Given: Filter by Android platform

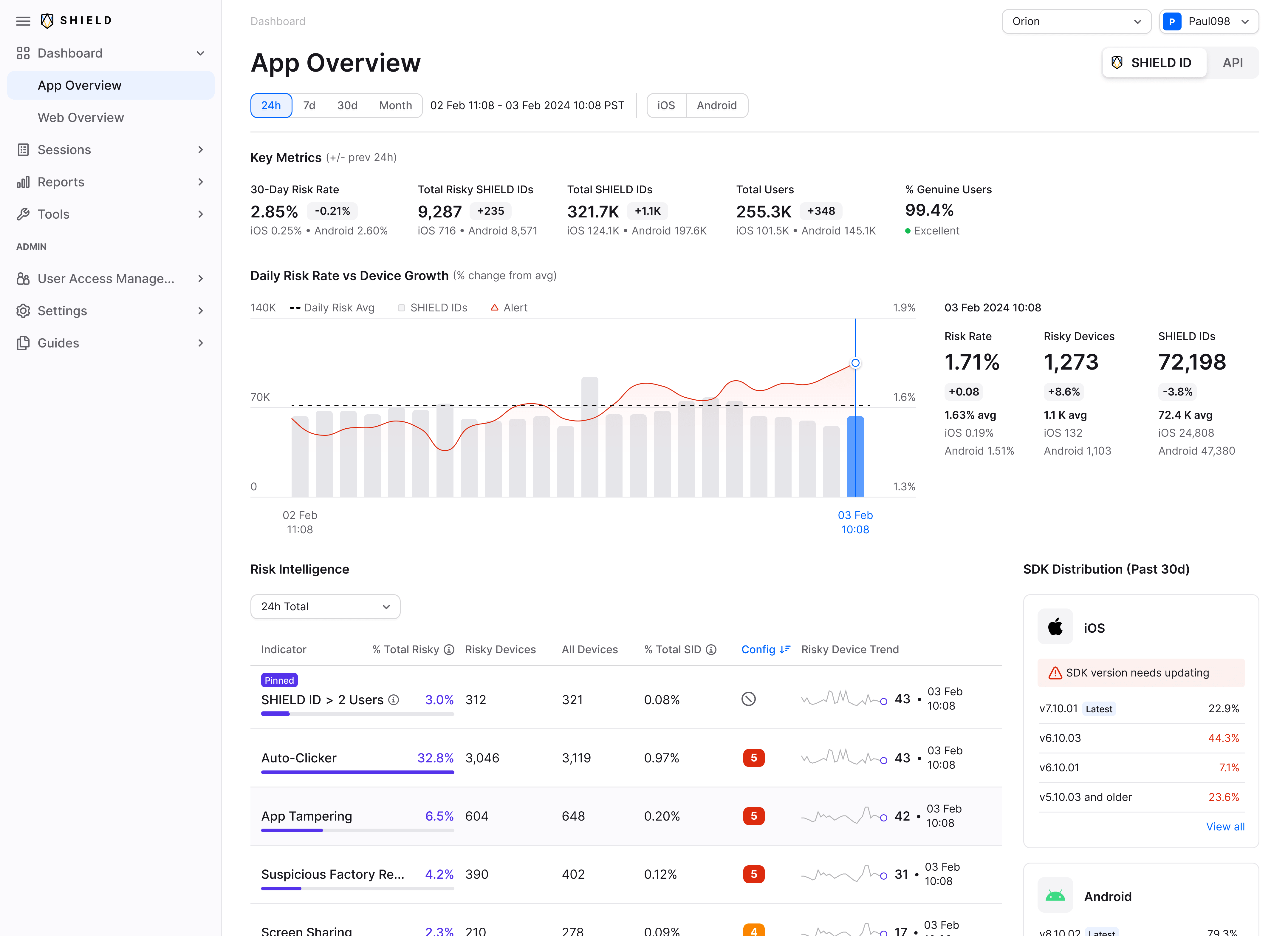Looking at the screenshot, I should [x=717, y=106].
